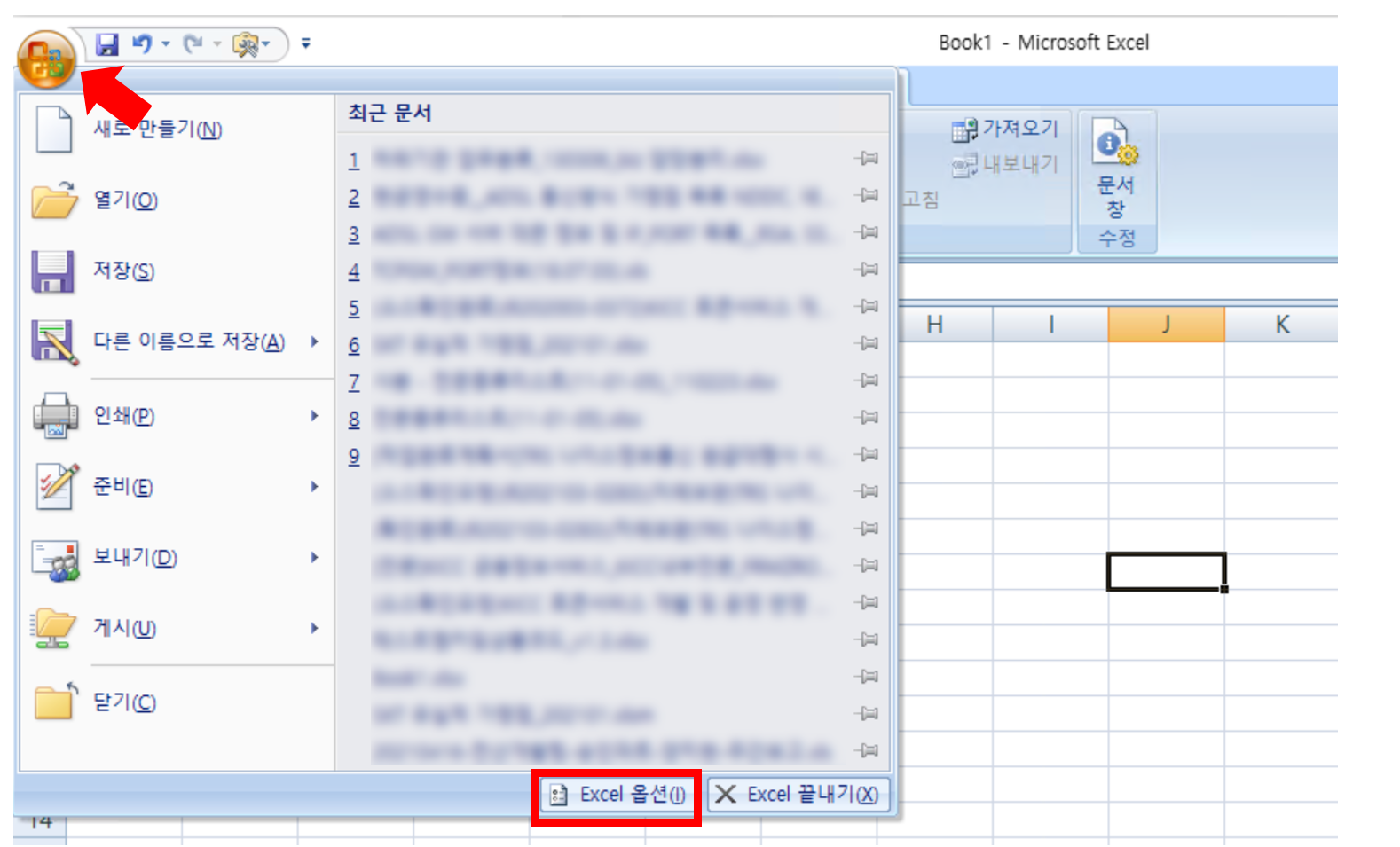Click the Redo arrow icon
The width and height of the screenshot is (1400, 847).
tap(193, 43)
